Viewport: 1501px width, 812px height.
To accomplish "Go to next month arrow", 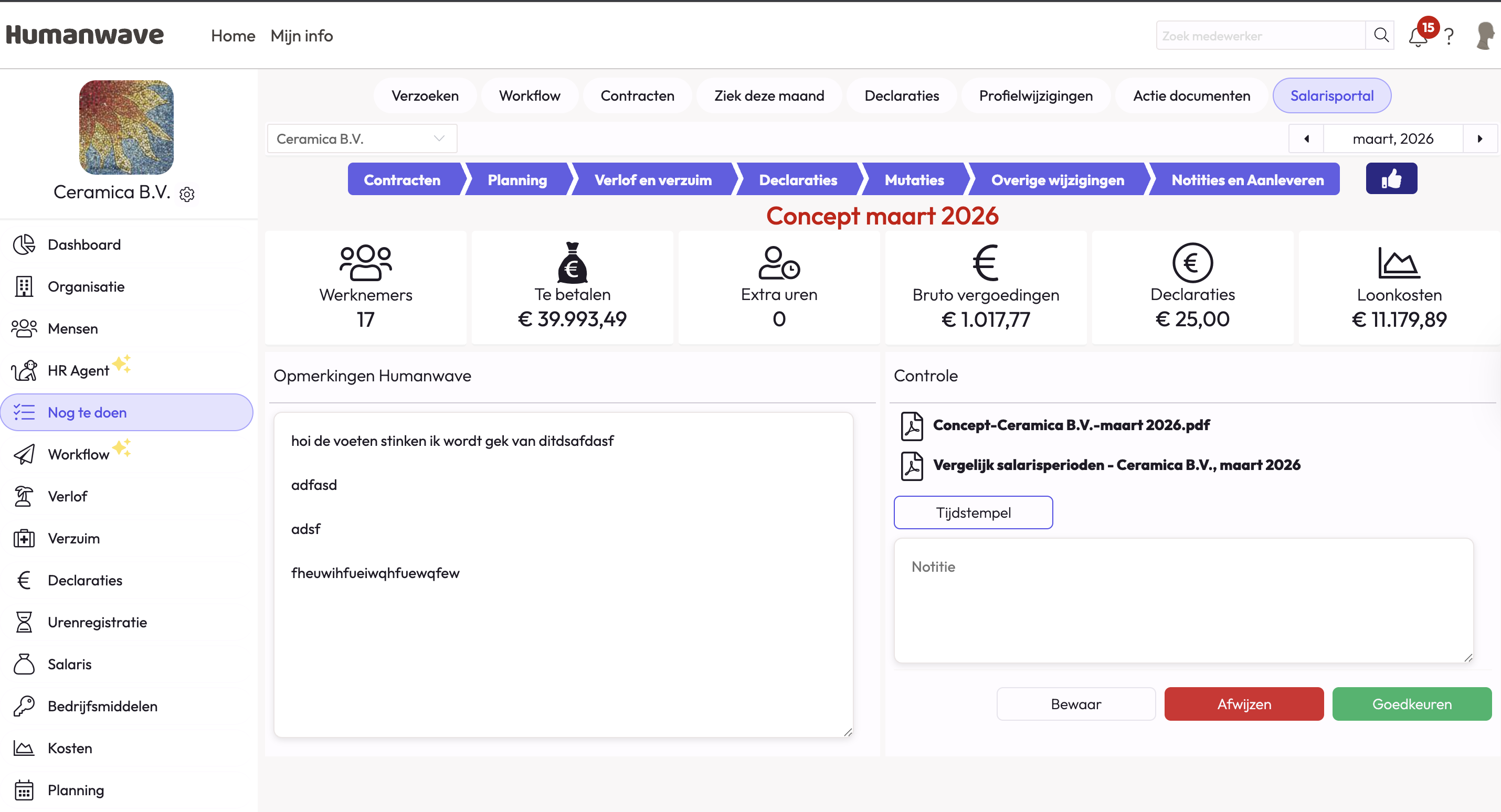I will point(1479,138).
